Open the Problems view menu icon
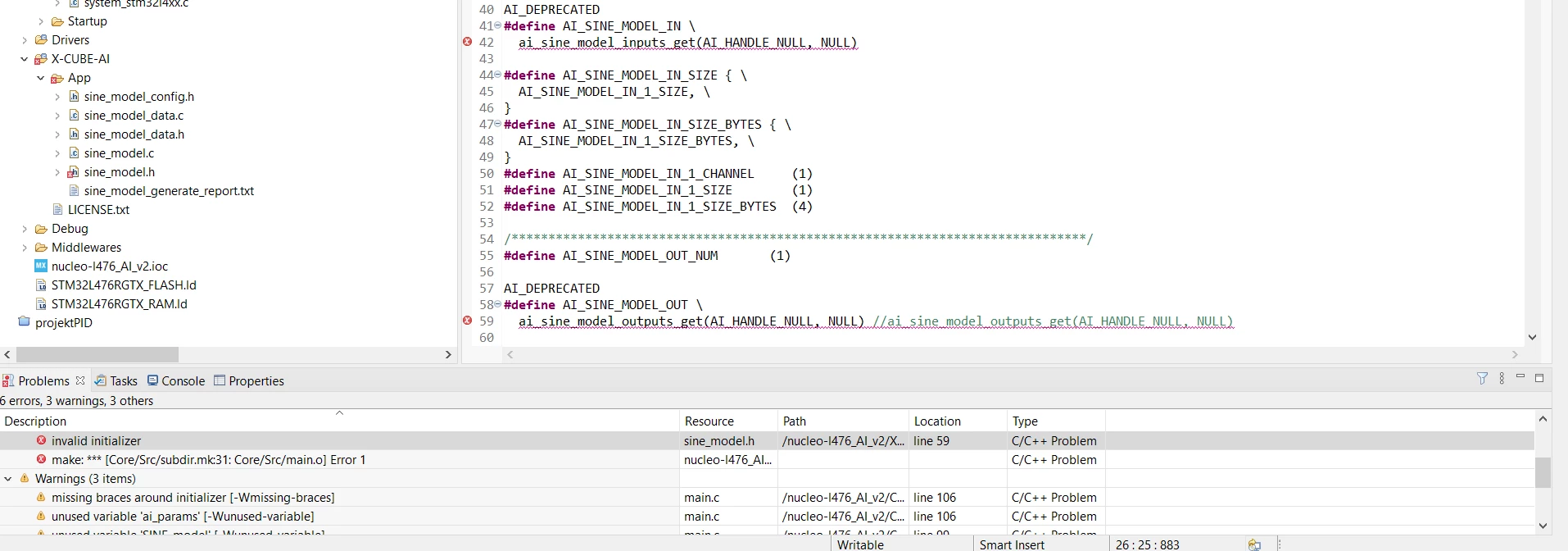The image size is (1568, 551). pyautogui.click(x=1502, y=378)
